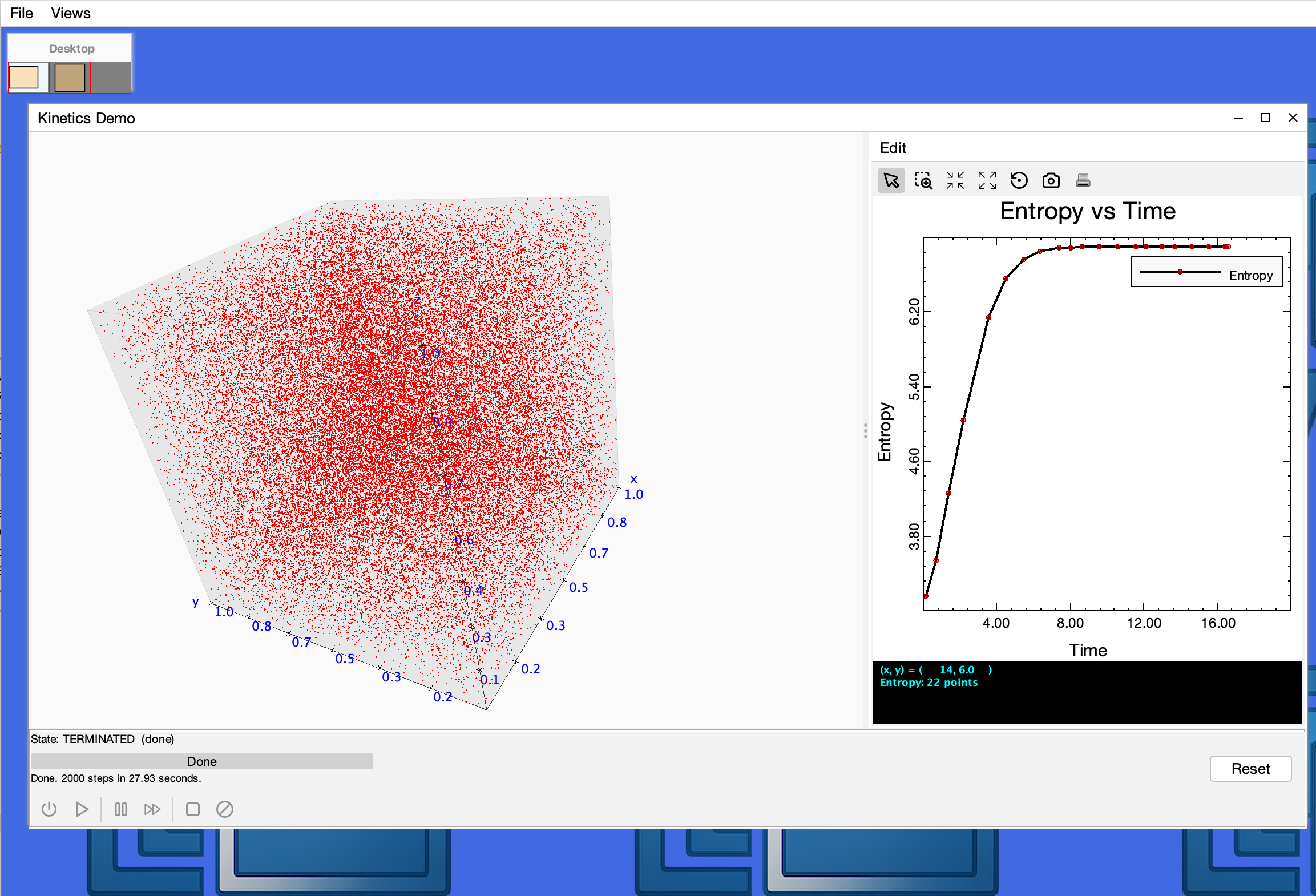Image resolution: width=1316 pixels, height=896 pixels.
Task: Activate the zoom region magnifier tool
Action: pos(923,181)
